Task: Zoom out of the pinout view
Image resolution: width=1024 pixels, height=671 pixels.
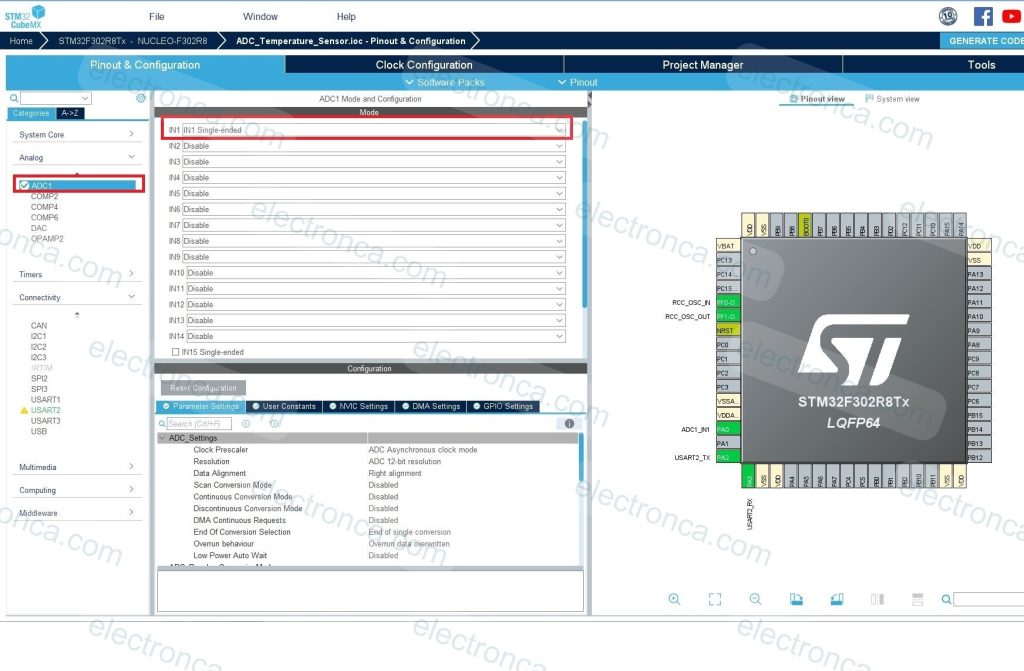Action: pyautogui.click(x=755, y=599)
